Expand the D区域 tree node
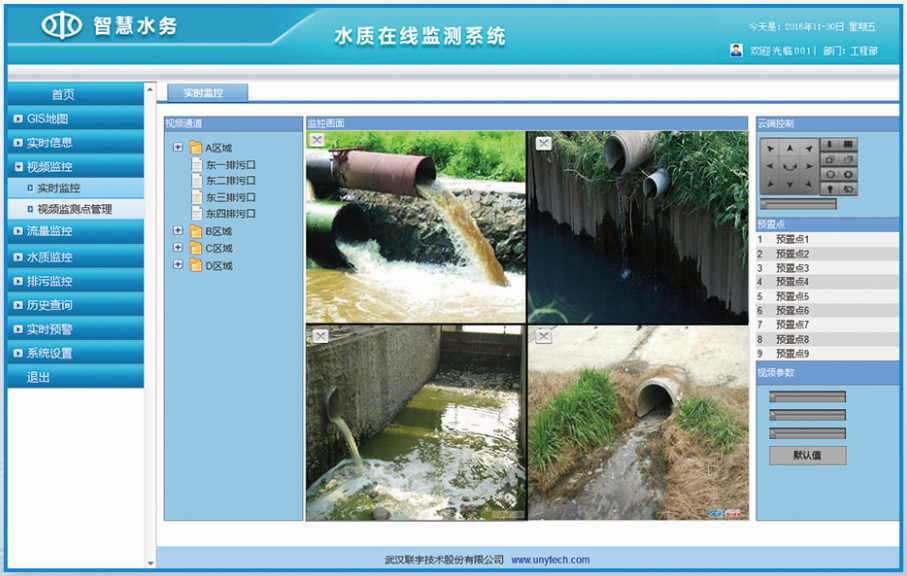Viewport: 907px width, 576px height. click(178, 265)
